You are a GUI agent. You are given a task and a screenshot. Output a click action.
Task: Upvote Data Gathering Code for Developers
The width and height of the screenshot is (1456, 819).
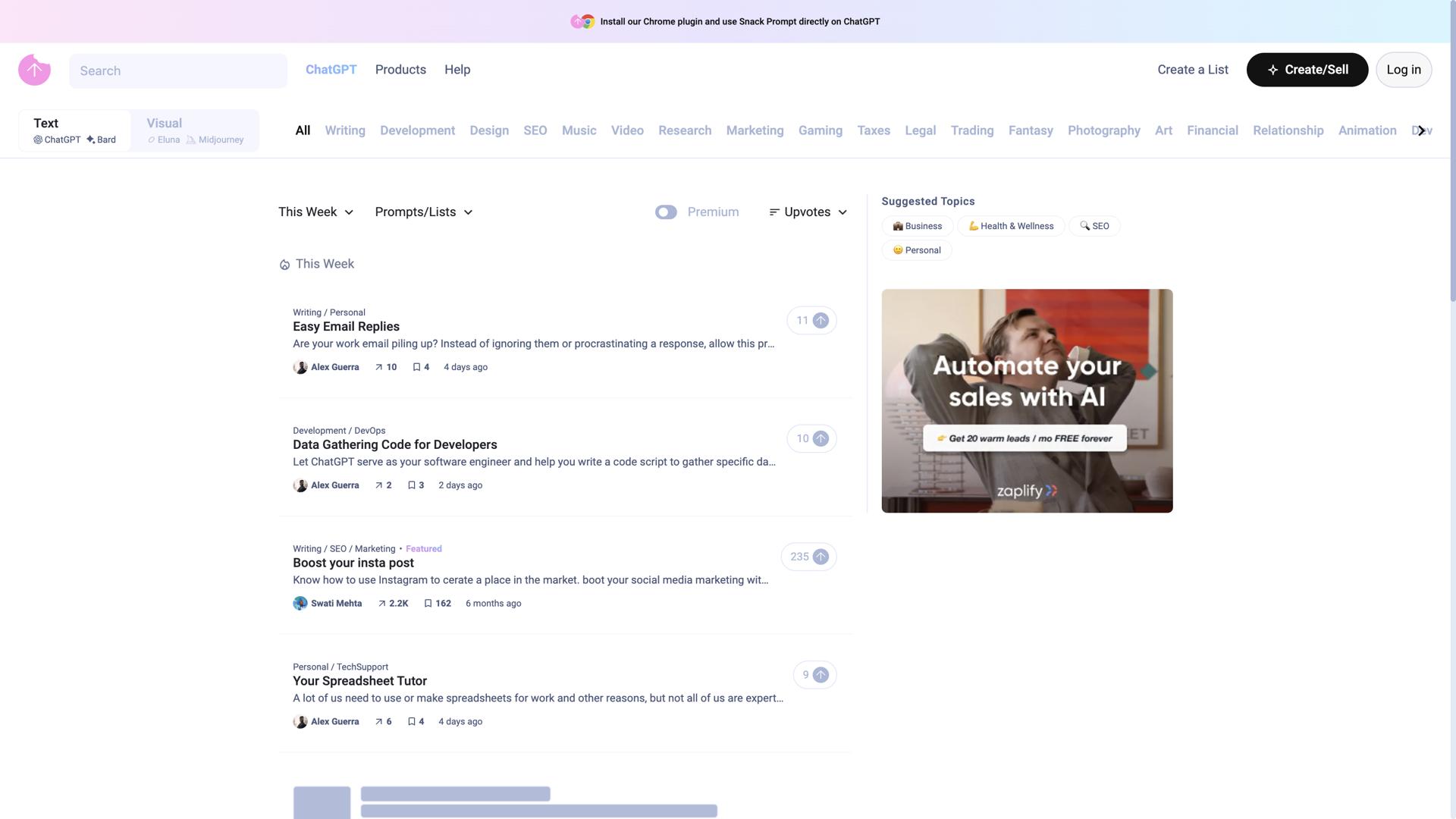[820, 439]
